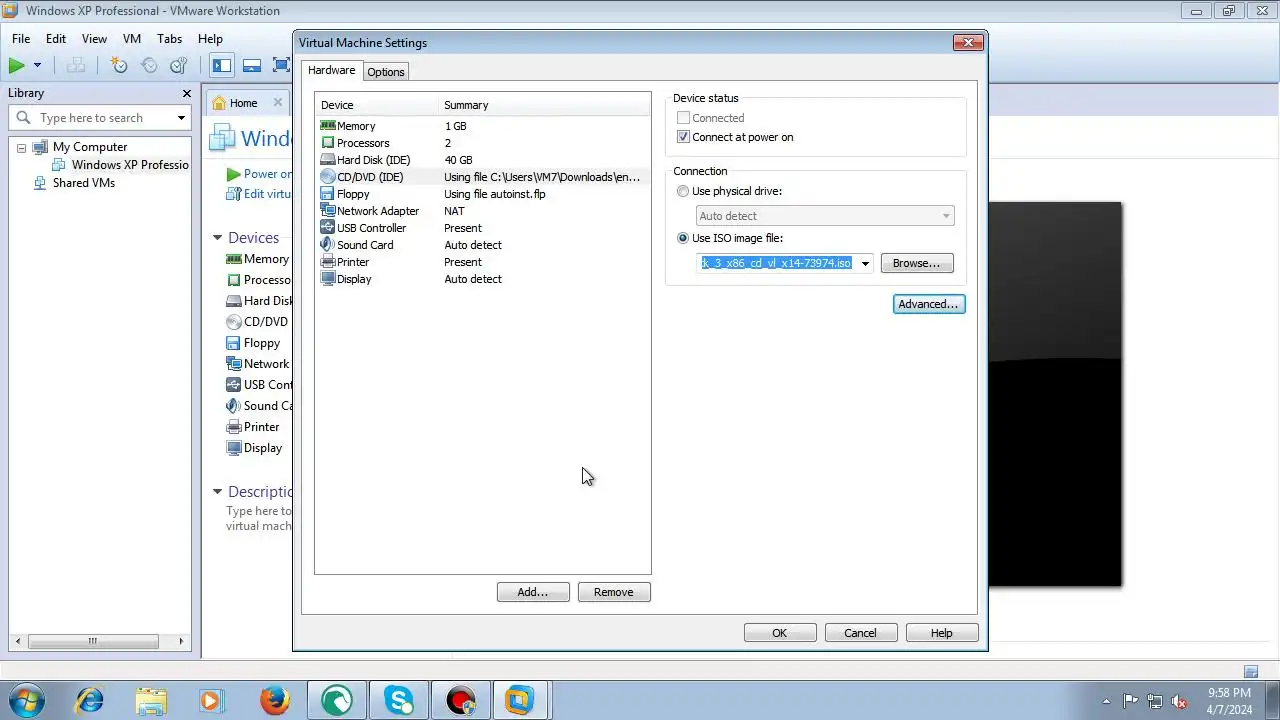Viewport: 1280px width, 720px height.
Task: Select the Sound Card device
Action: [482, 245]
